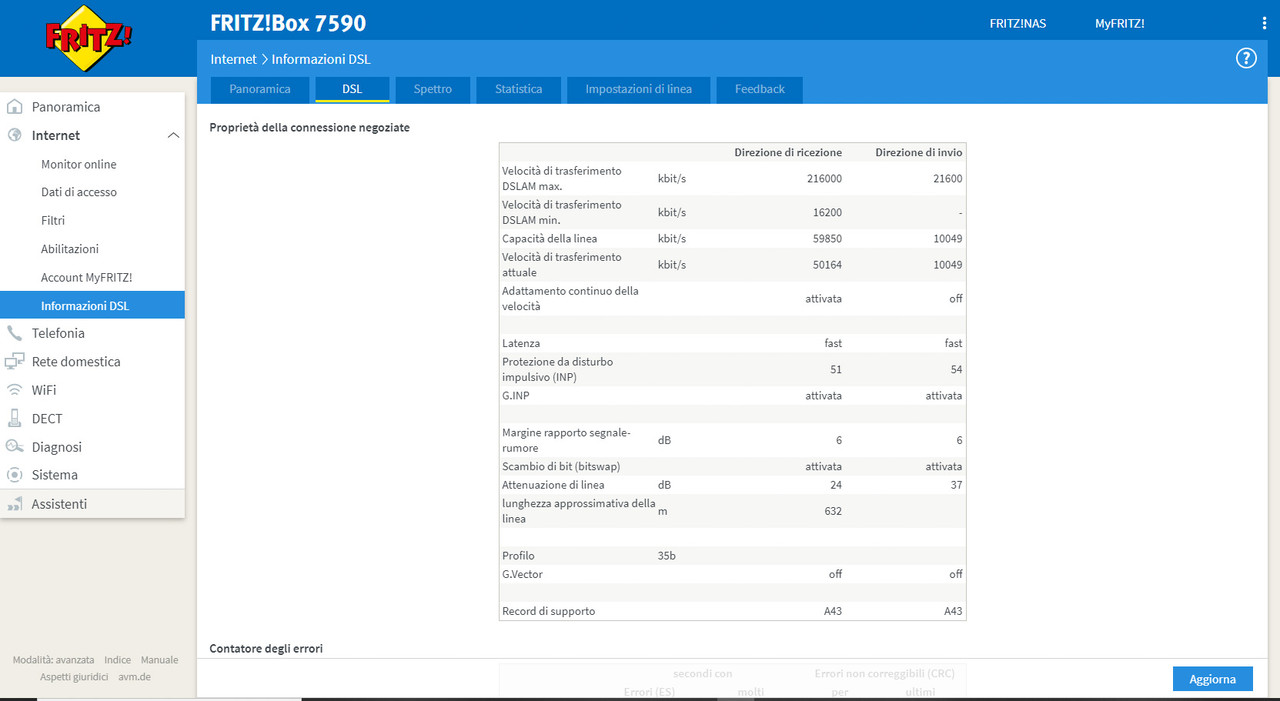Open Aspetti giuridici footer link
This screenshot has height=701, width=1280.
74,677
